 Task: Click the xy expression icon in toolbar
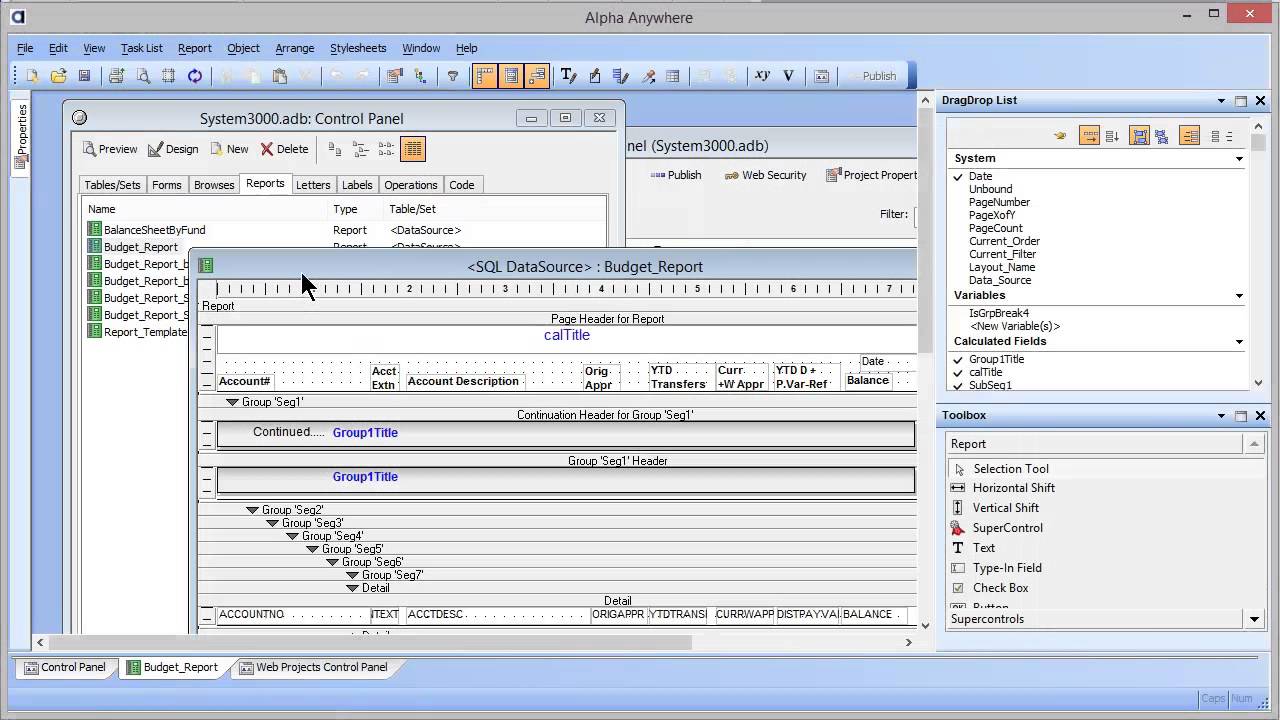pyautogui.click(x=762, y=76)
